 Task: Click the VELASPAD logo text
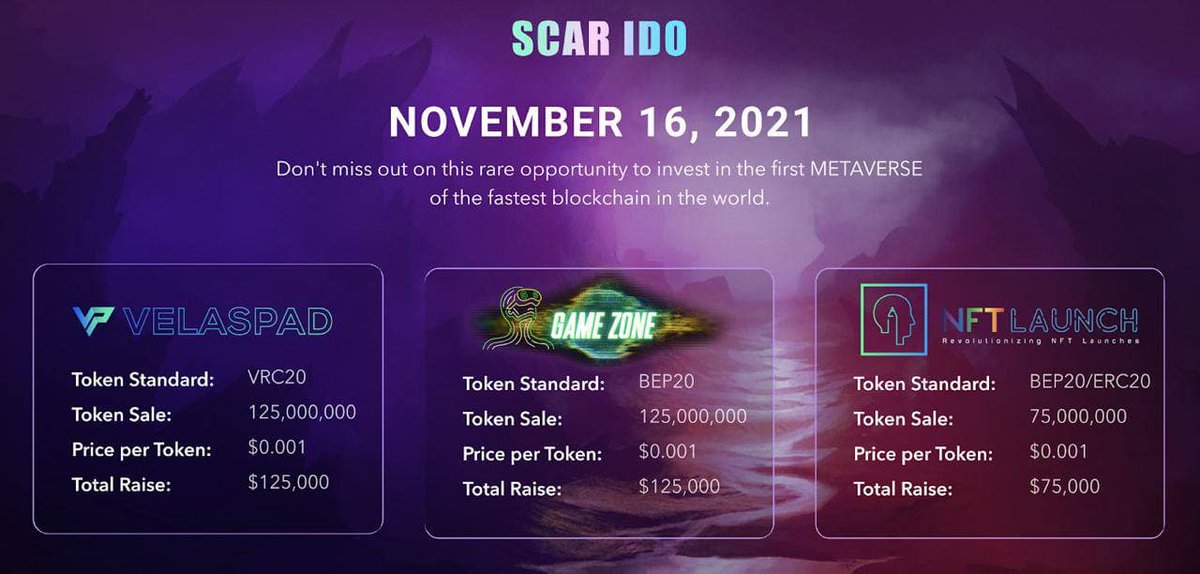coord(229,321)
